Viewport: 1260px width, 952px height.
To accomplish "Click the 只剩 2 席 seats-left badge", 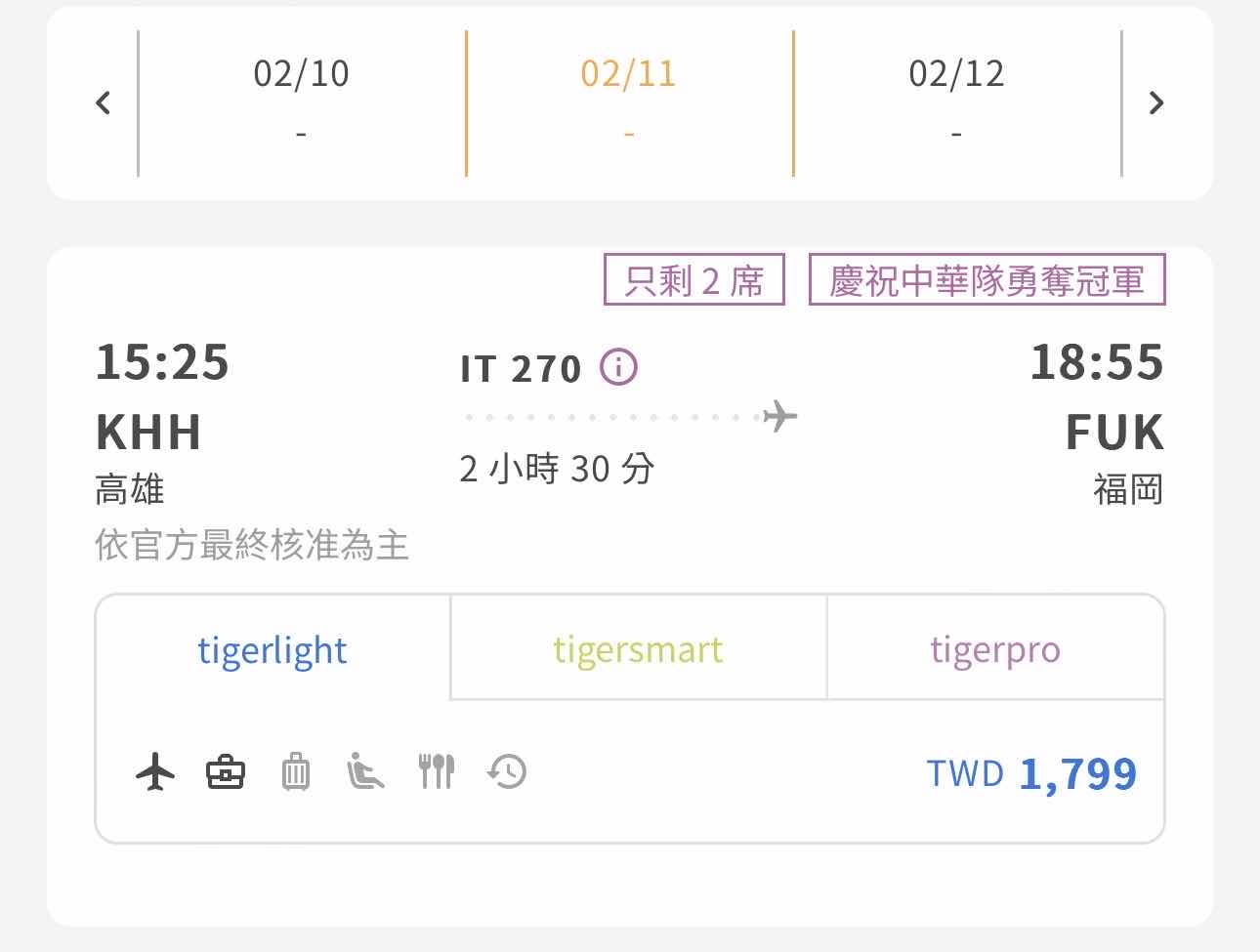I will click(694, 280).
